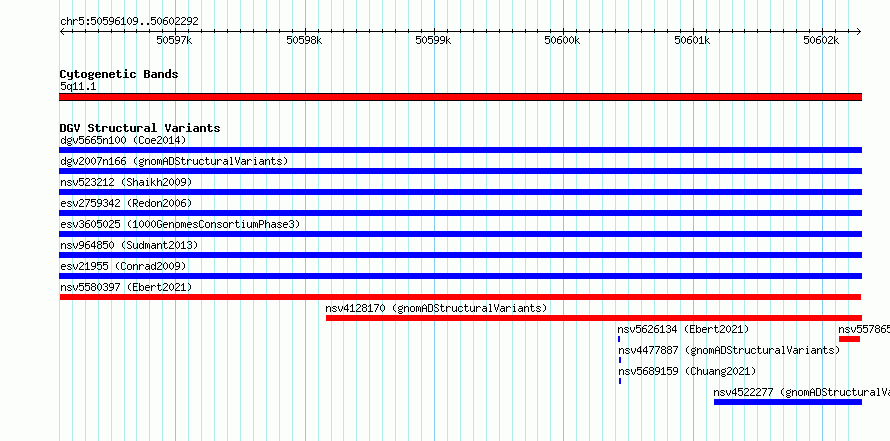
Task: Select the blue bar under dgv2007n166
Action: click(460, 171)
